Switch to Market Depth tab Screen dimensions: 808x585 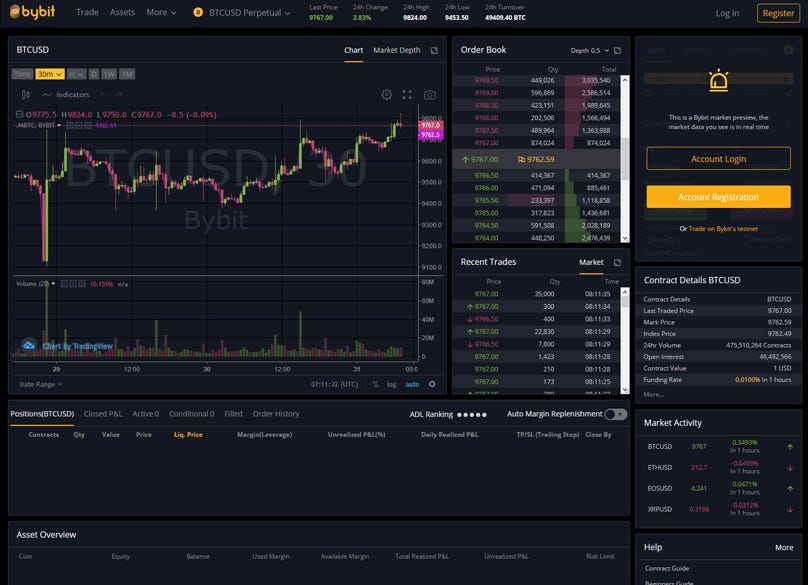397,50
